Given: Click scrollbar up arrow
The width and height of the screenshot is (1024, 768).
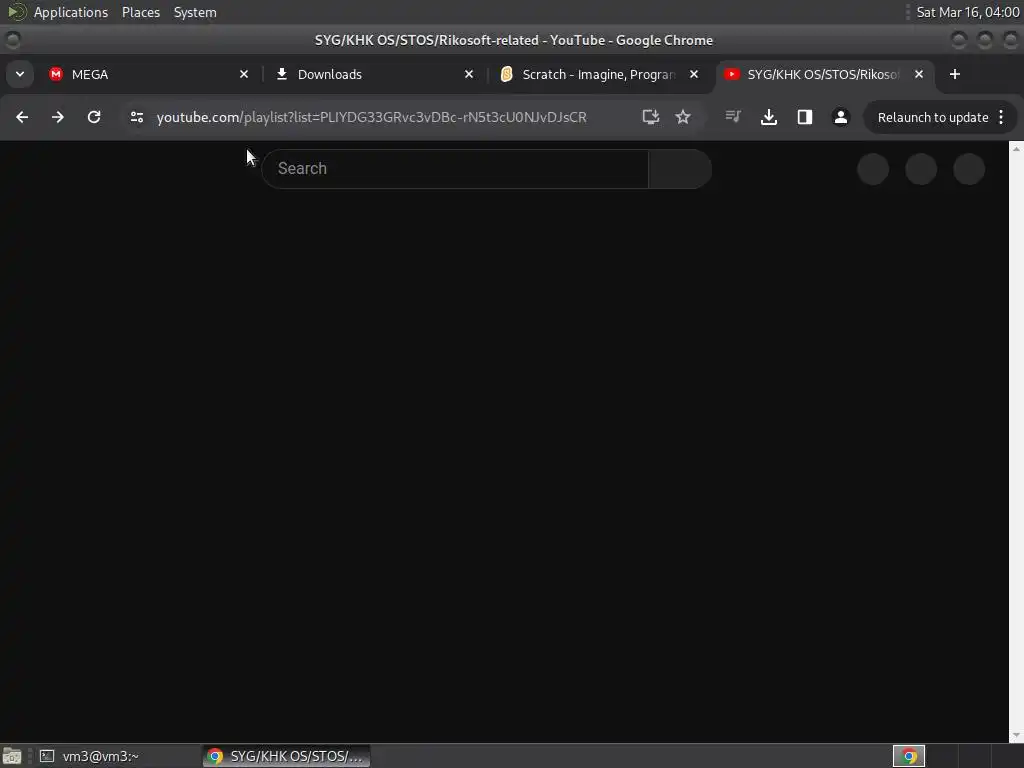Looking at the screenshot, I should (x=1016, y=149).
